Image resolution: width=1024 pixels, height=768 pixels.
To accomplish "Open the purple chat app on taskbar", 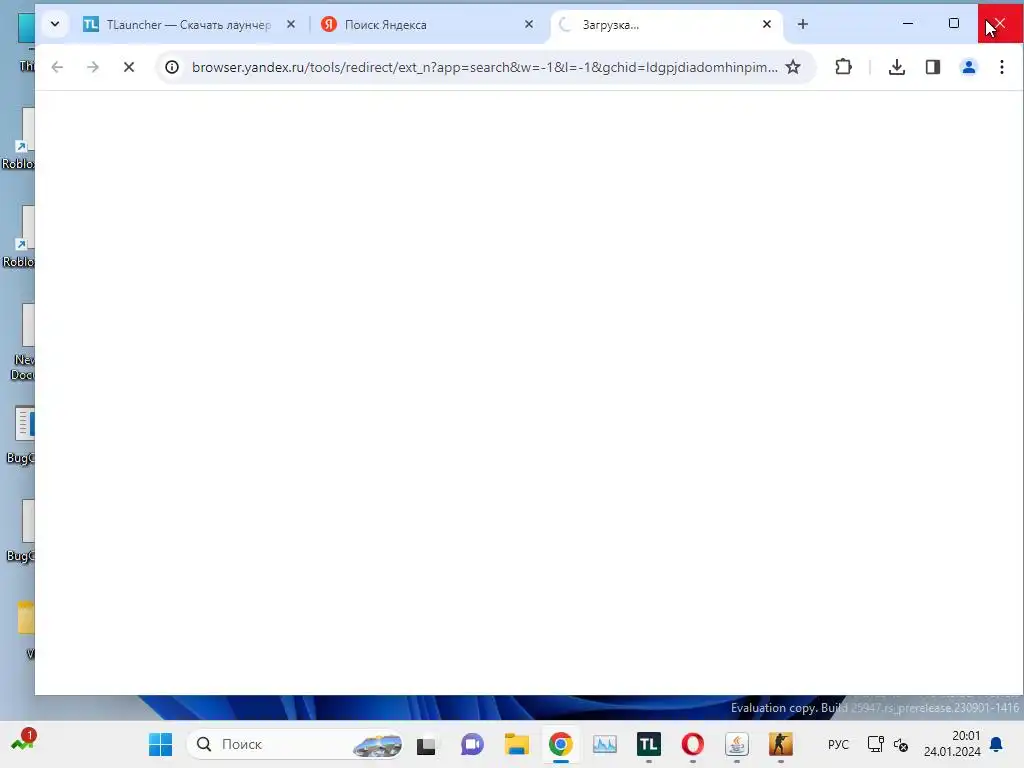I will (472, 744).
